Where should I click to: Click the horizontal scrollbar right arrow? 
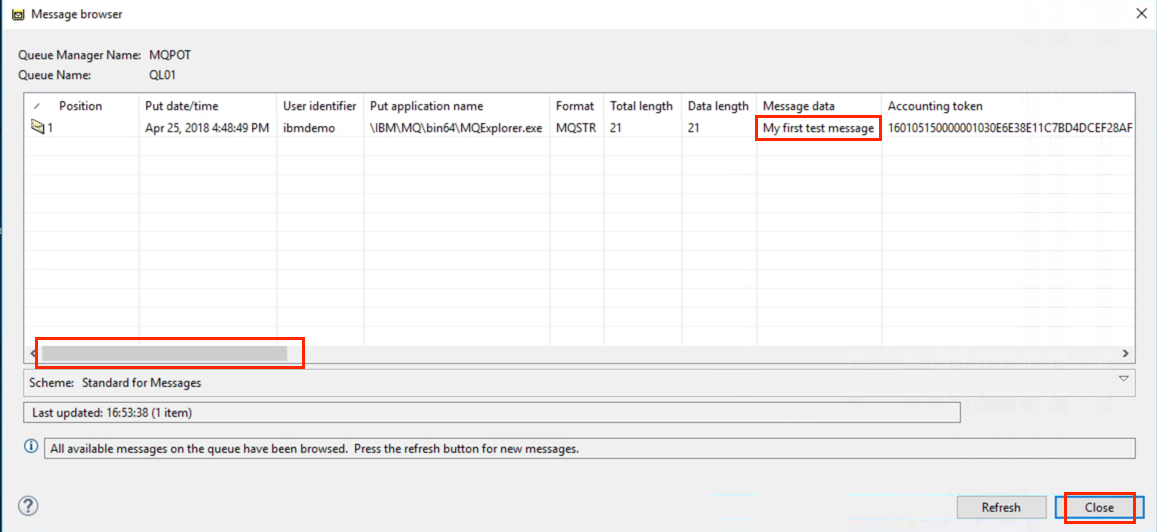1125,354
